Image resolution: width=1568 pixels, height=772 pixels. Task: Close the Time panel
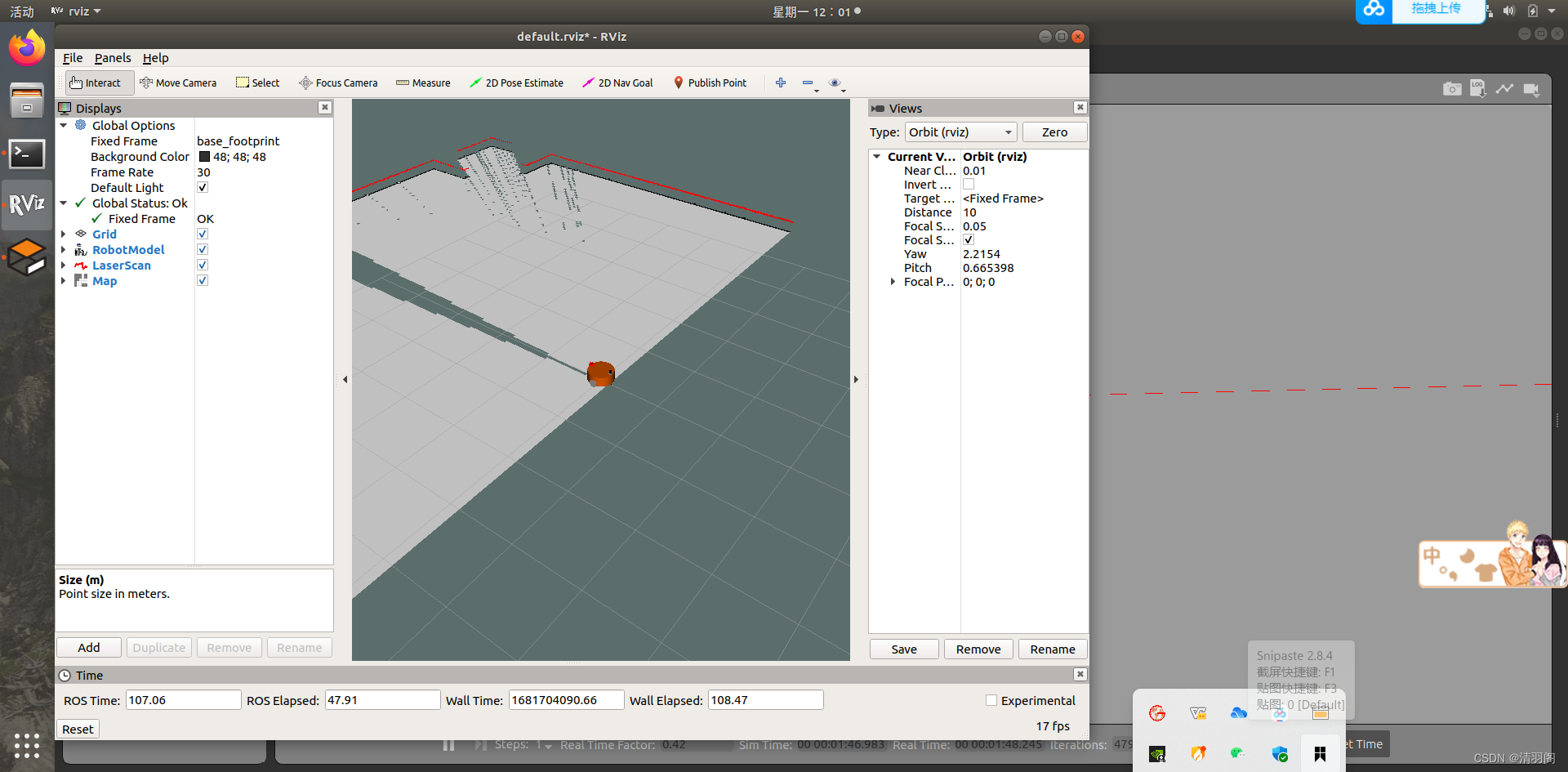(1080, 674)
